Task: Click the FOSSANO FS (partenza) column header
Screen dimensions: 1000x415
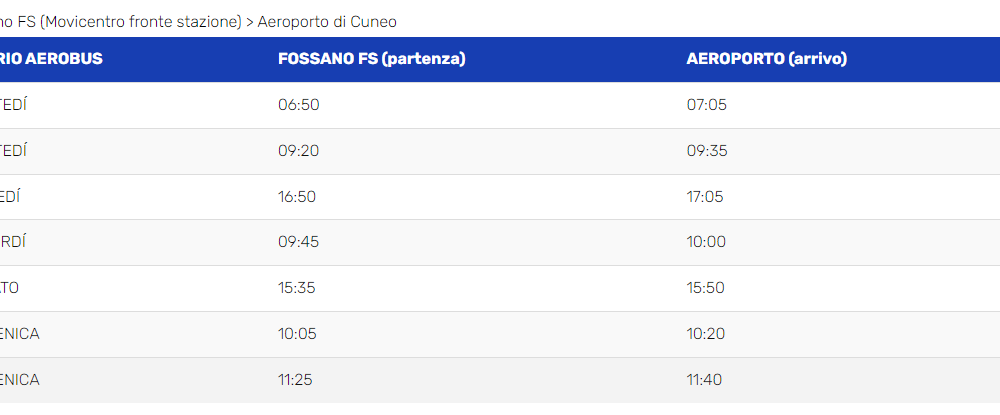Action: [371, 59]
